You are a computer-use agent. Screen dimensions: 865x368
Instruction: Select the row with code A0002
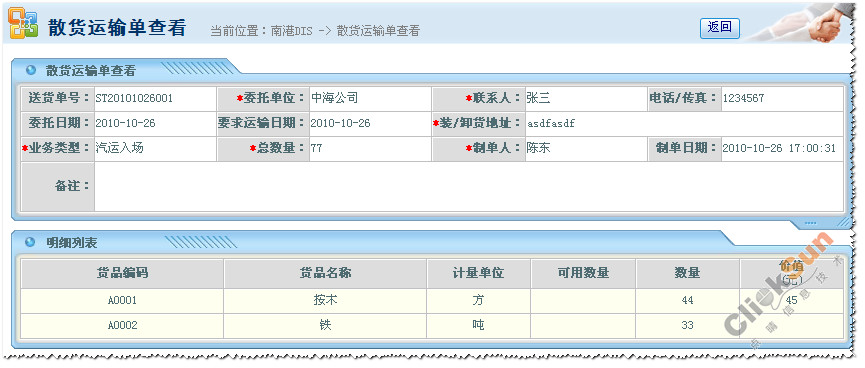[432, 326]
